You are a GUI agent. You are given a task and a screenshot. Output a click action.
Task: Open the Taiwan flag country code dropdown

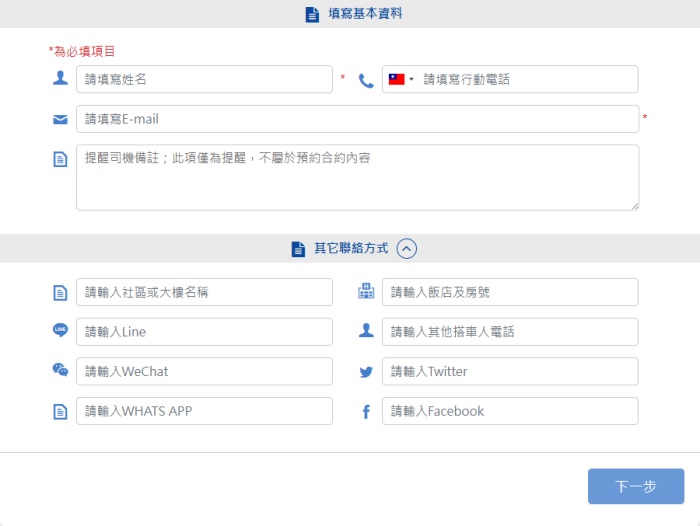click(x=401, y=79)
